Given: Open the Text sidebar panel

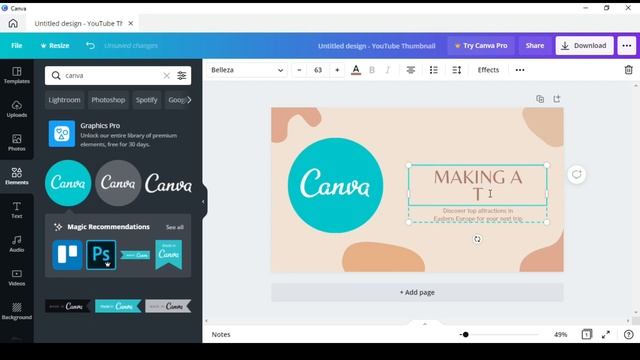Looking at the screenshot, I should (x=17, y=210).
